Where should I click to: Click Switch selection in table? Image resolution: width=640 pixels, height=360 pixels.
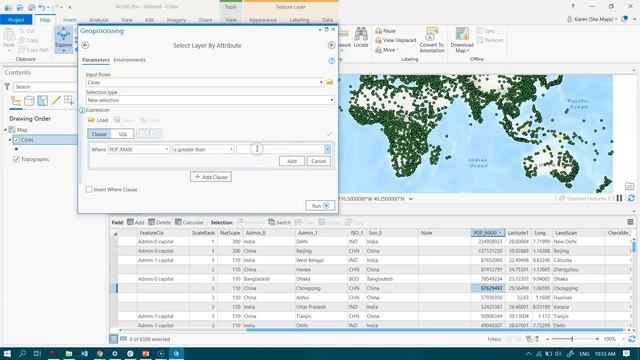[x=280, y=222]
